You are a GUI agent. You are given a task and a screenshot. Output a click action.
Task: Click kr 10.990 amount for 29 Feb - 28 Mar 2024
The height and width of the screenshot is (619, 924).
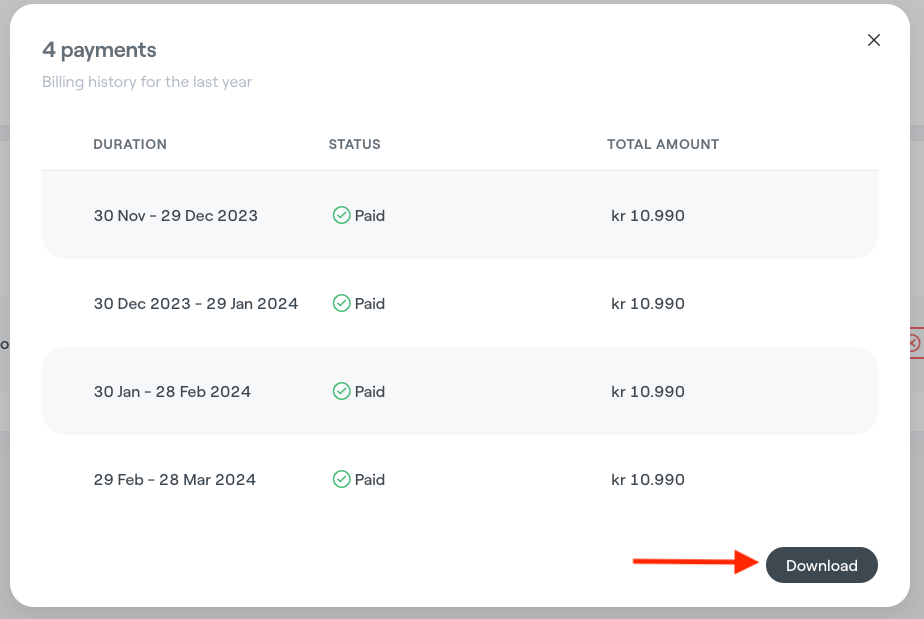[x=648, y=479]
